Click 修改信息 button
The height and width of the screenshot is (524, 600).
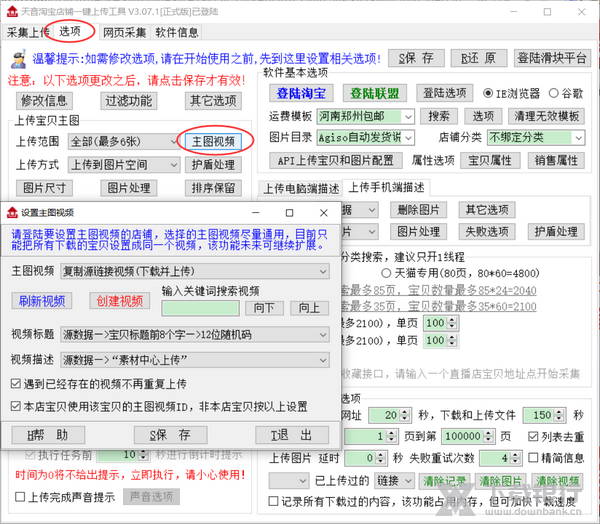click(44, 101)
